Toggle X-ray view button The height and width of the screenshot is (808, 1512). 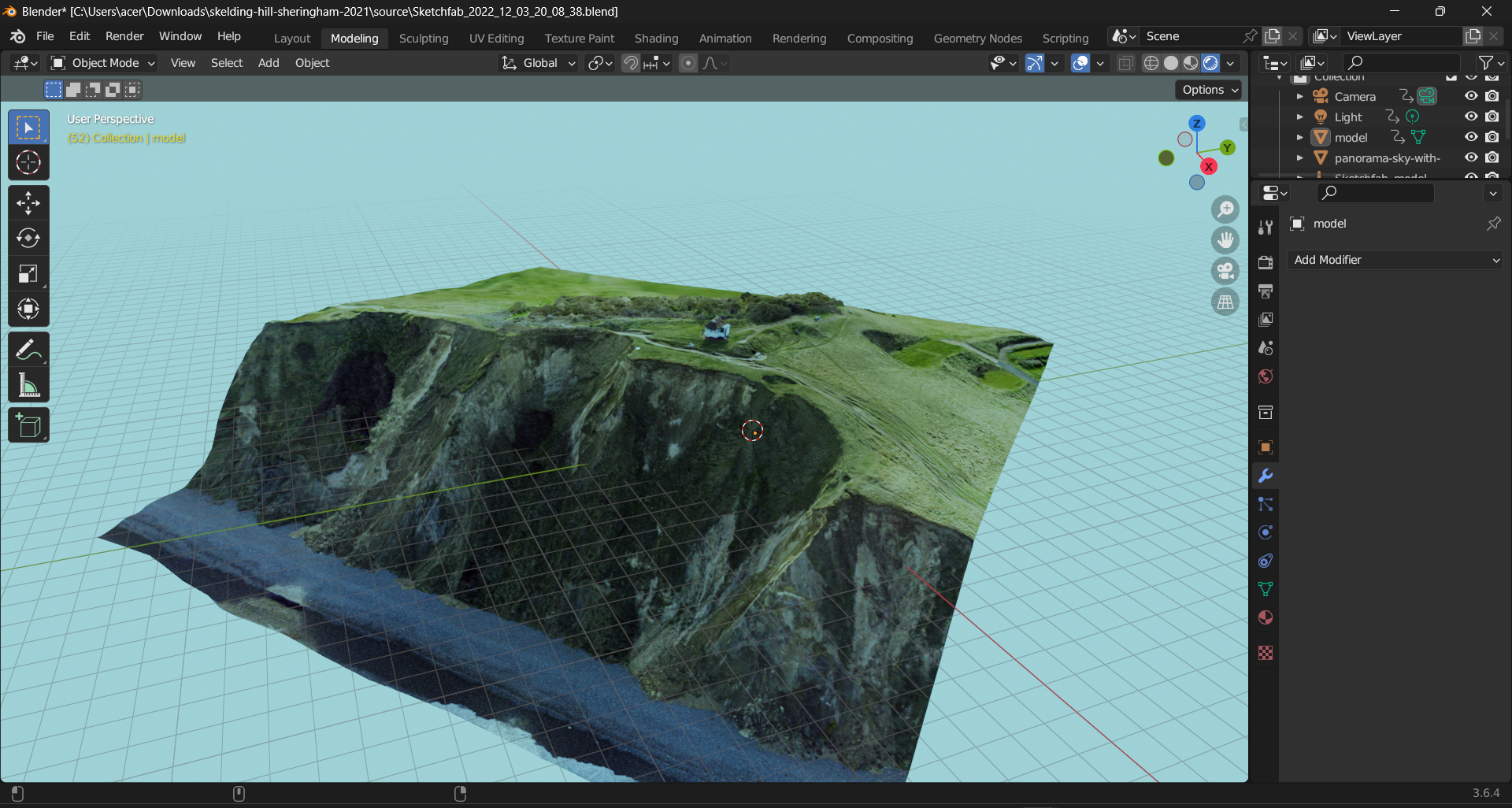[1126, 63]
